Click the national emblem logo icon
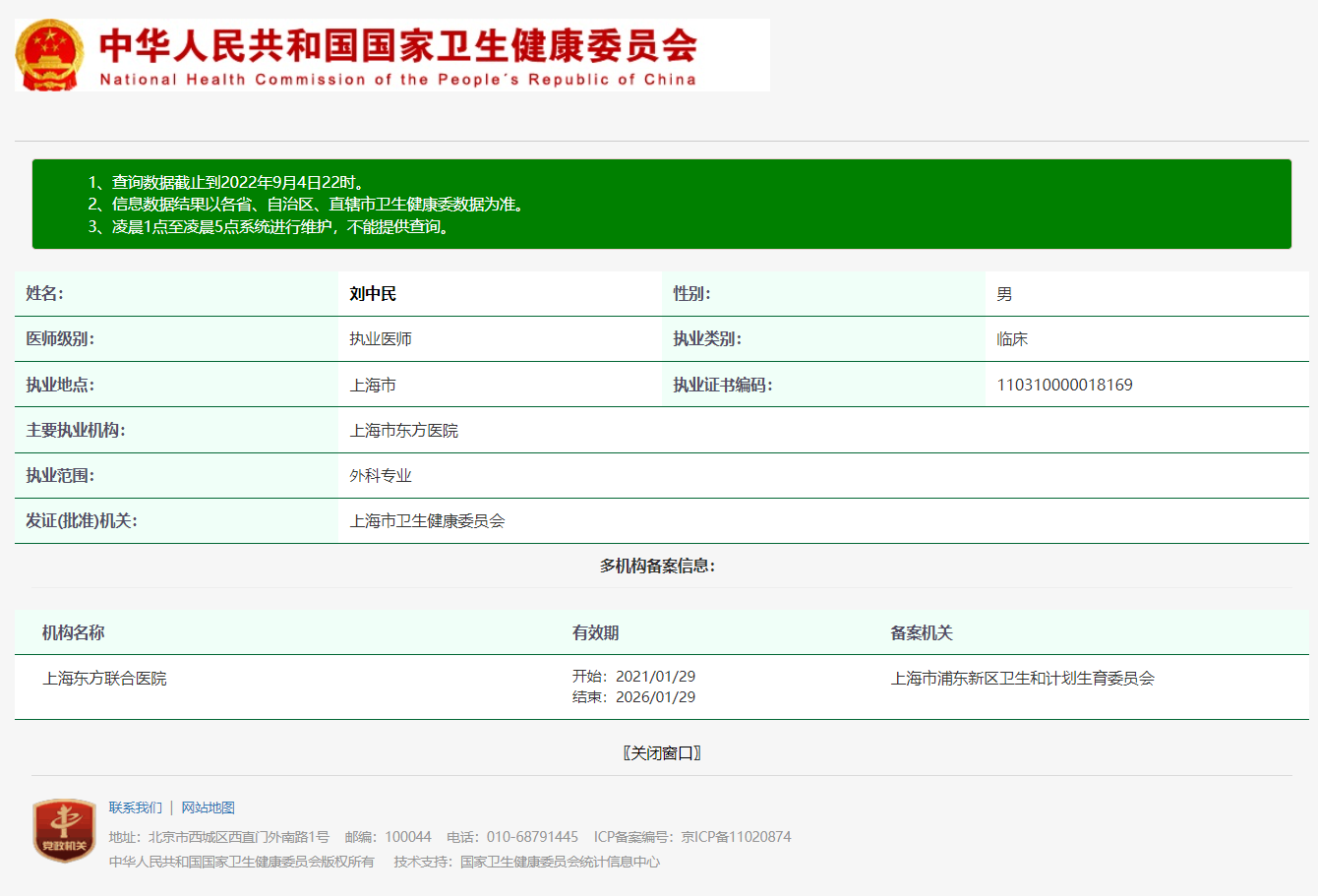 point(50,55)
